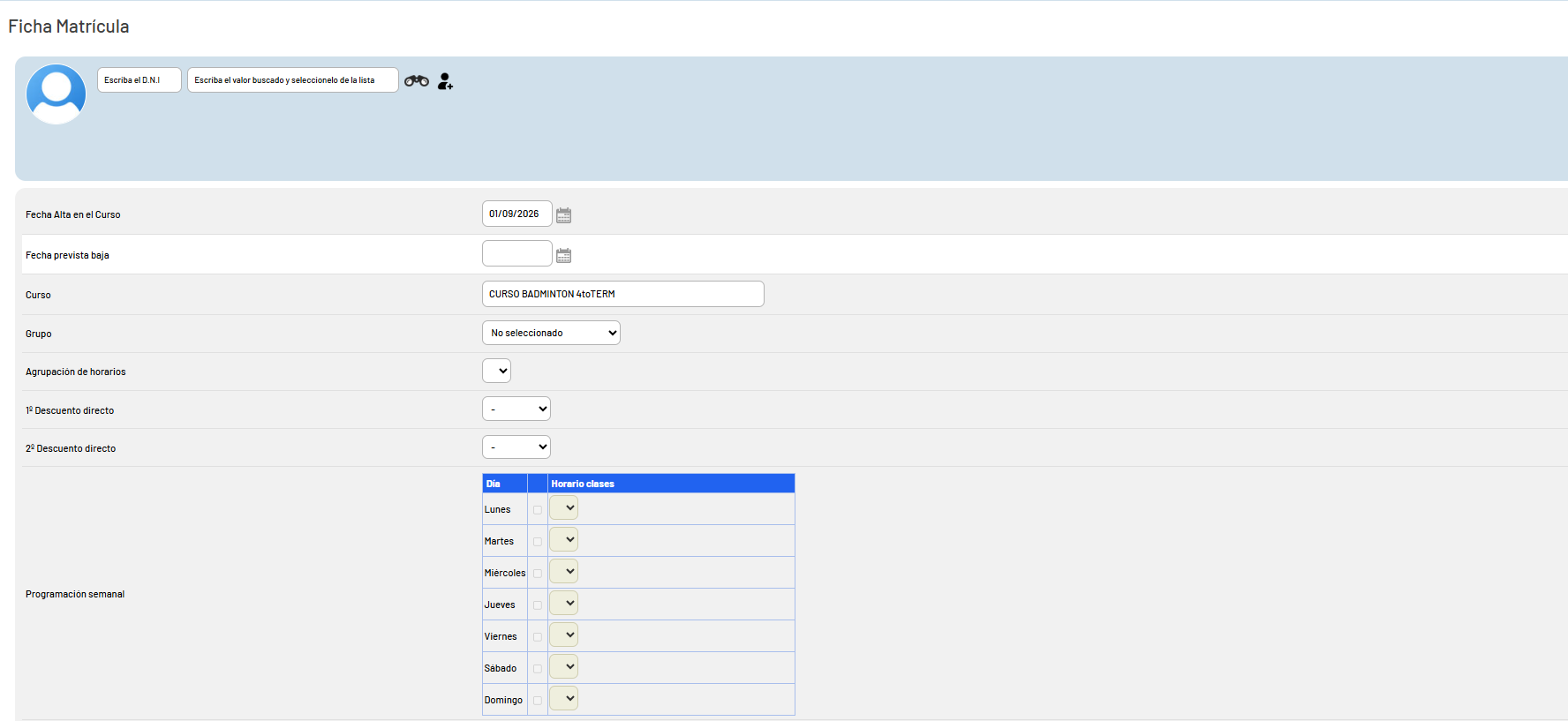This screenshot has height=721, width=1568.
Task: Click the Domingo day label
Action: pos(503,700)
